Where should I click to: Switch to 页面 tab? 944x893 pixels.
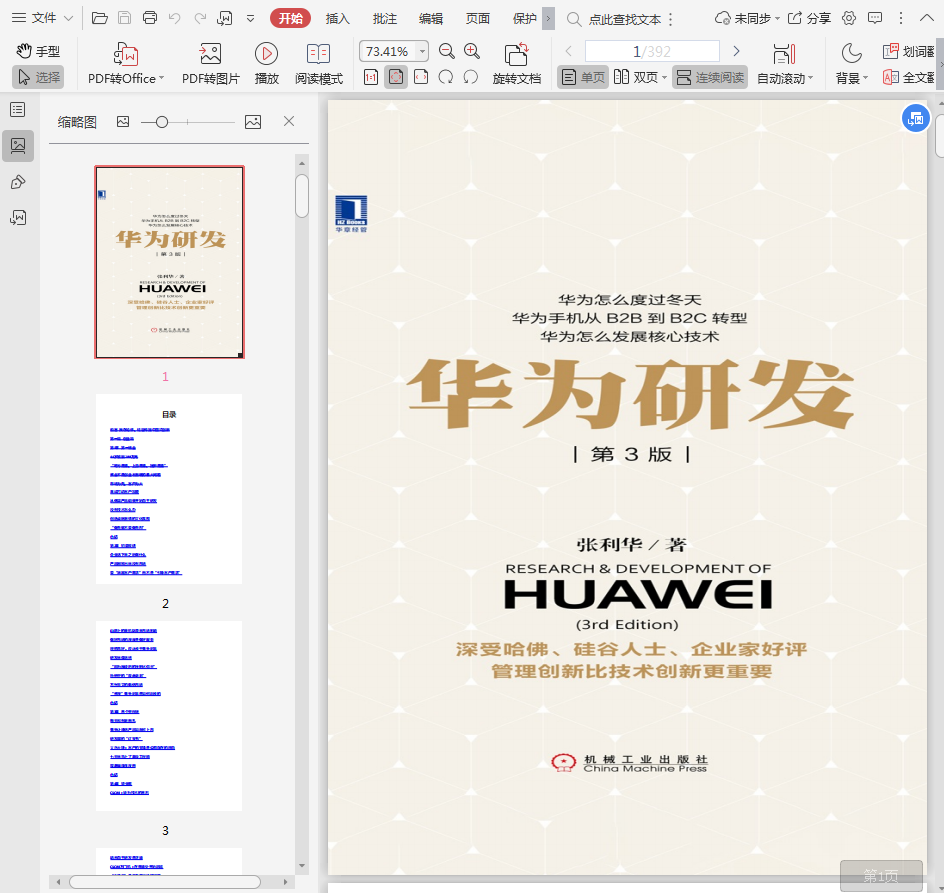477,19
